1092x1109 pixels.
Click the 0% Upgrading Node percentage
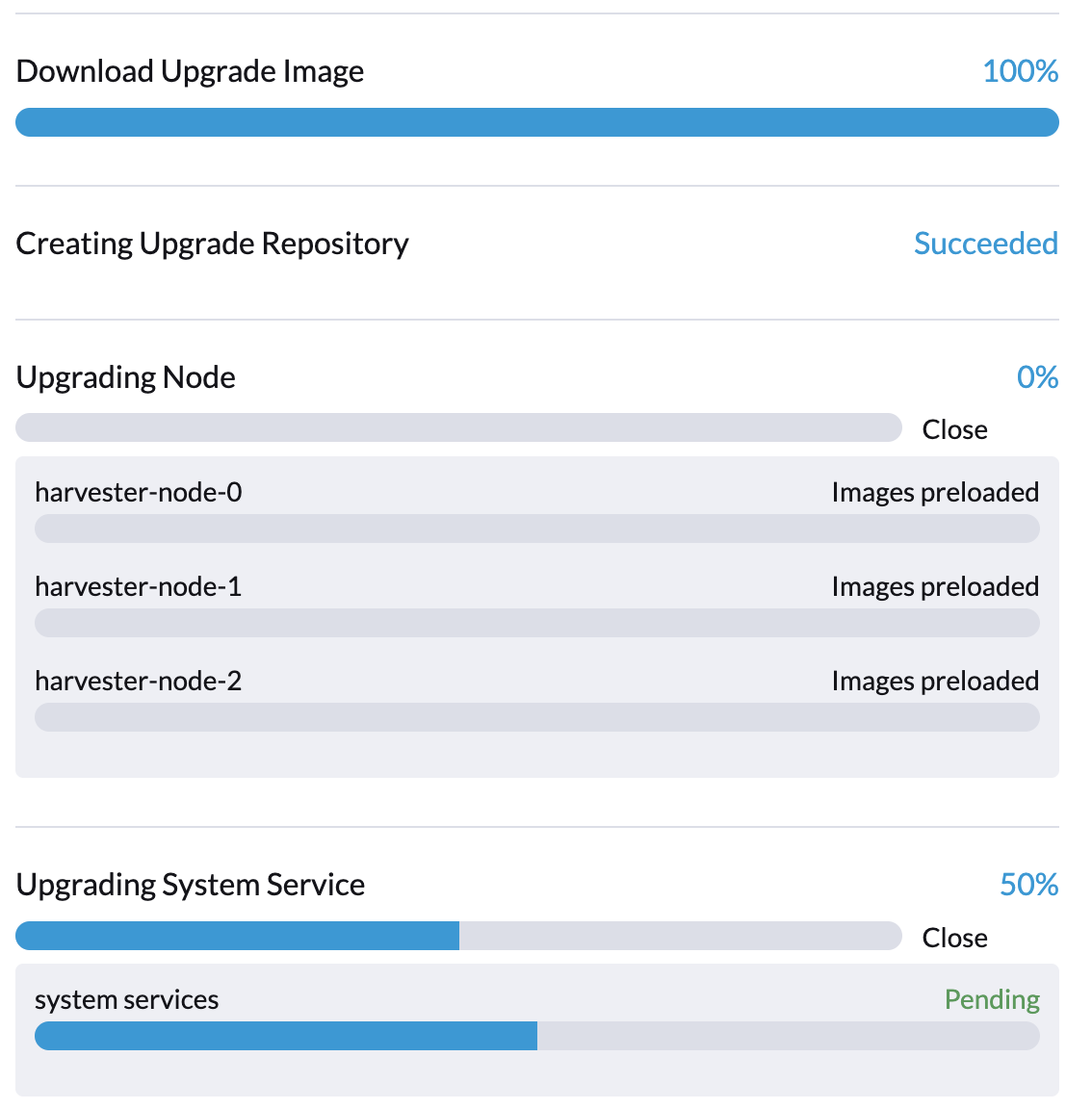pos(1037,377)
